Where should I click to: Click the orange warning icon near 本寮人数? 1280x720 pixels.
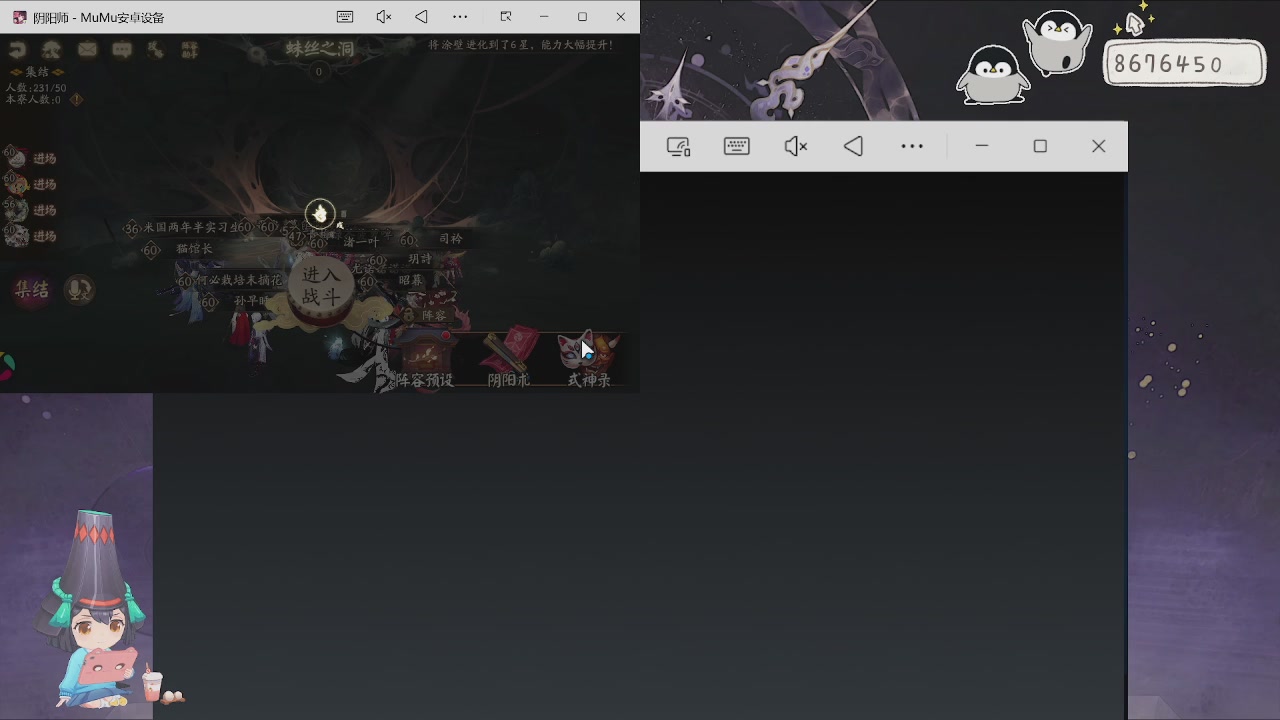pyautogui.click(x=76, y=99)
